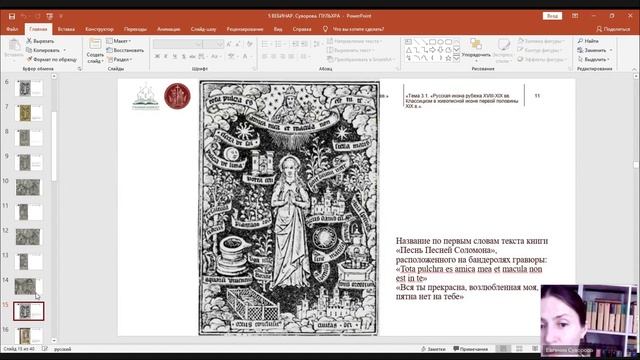Open the Заливка фигуры shape fill color
Viewport: 640px width, 360px height.
(x=541, y=41)
